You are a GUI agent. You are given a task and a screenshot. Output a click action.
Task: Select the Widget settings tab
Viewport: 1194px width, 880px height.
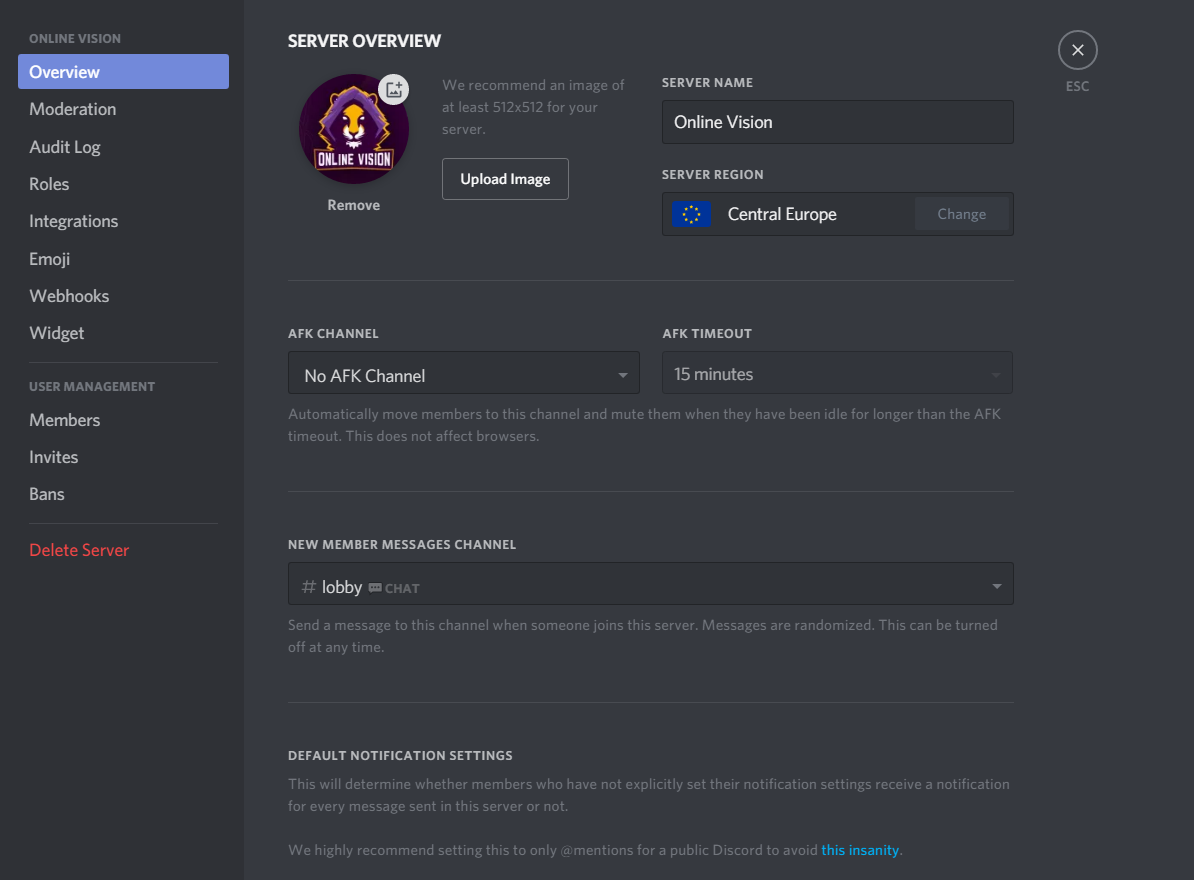57,333
